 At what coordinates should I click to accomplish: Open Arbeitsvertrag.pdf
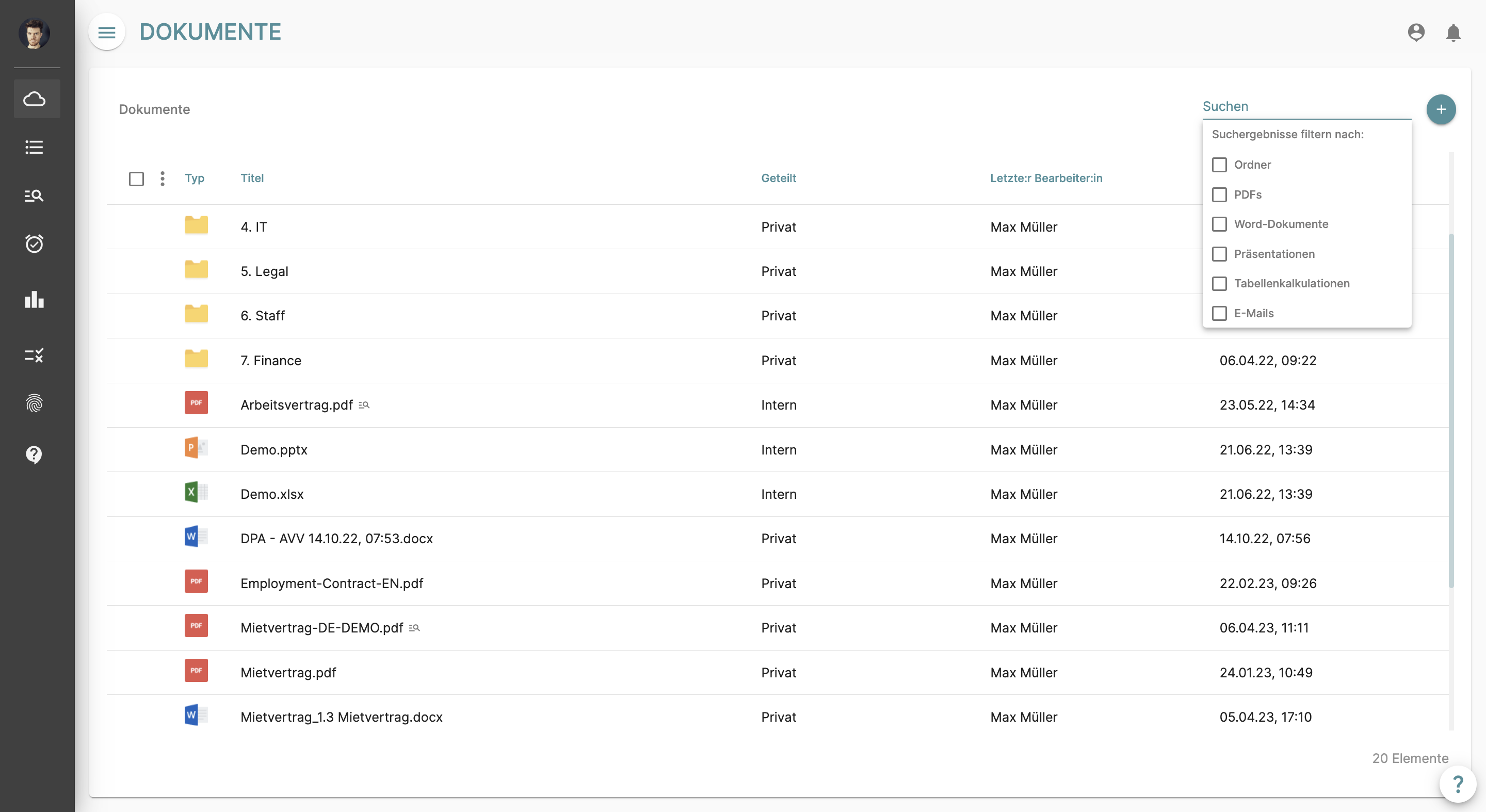(297, 405)
